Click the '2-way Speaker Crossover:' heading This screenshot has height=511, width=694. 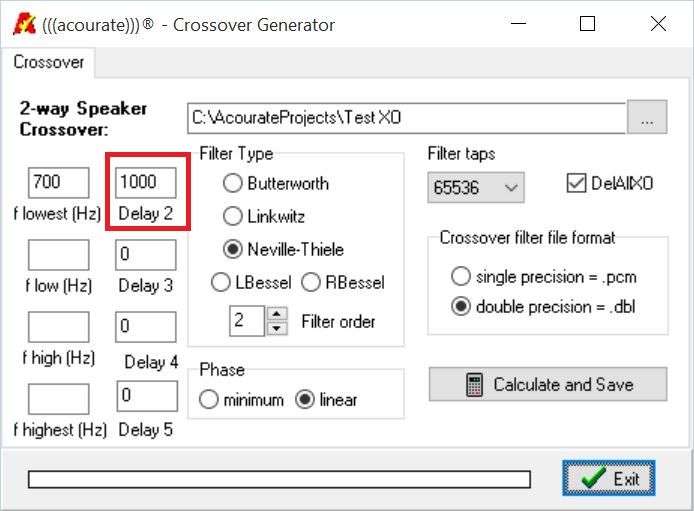coord(83,119)
